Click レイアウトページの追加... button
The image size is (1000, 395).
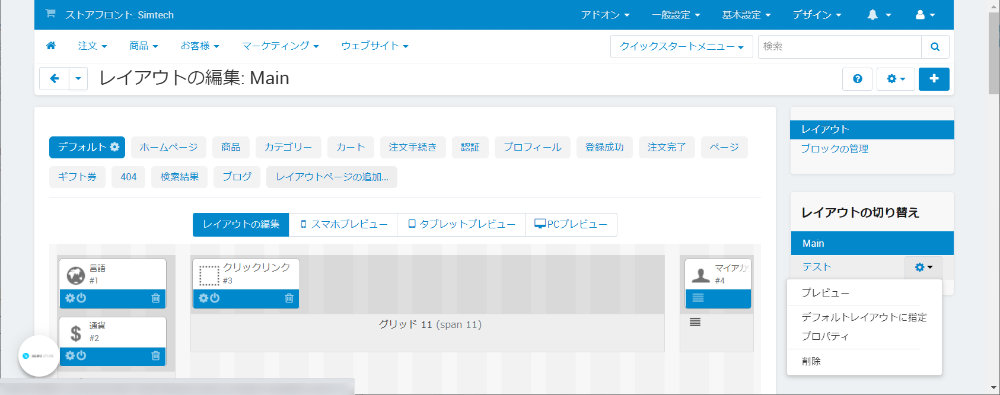tap(332, 177)
